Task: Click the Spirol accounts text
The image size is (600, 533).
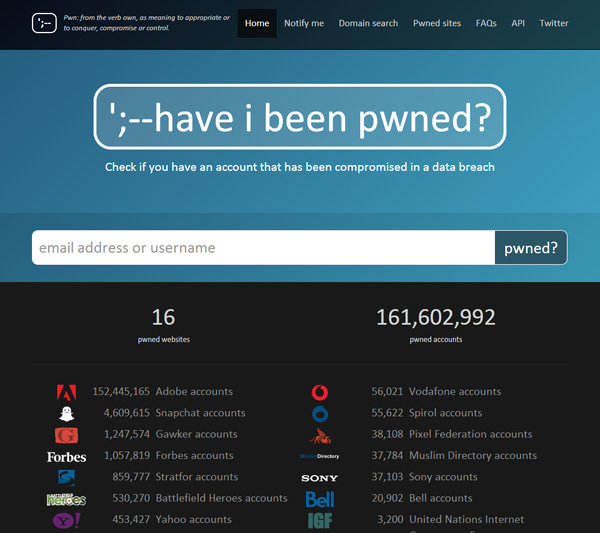Action: tap(445, 413)
